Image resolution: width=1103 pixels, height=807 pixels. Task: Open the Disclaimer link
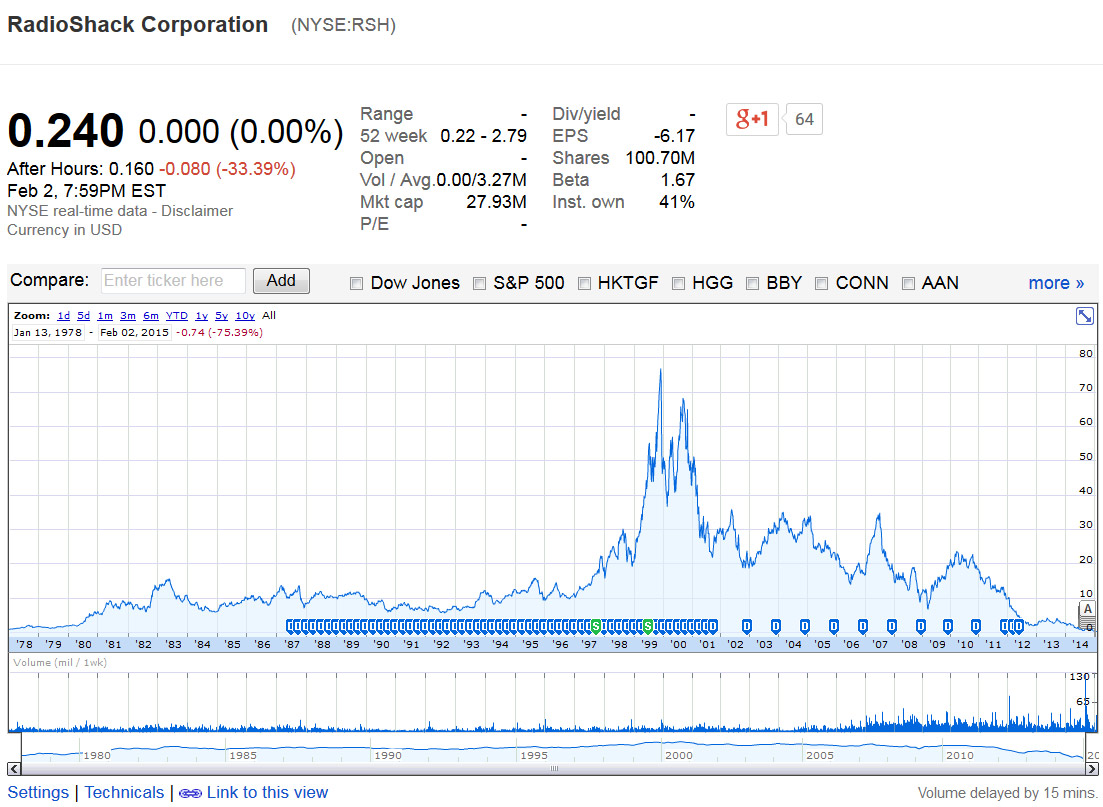pos(197,211)
